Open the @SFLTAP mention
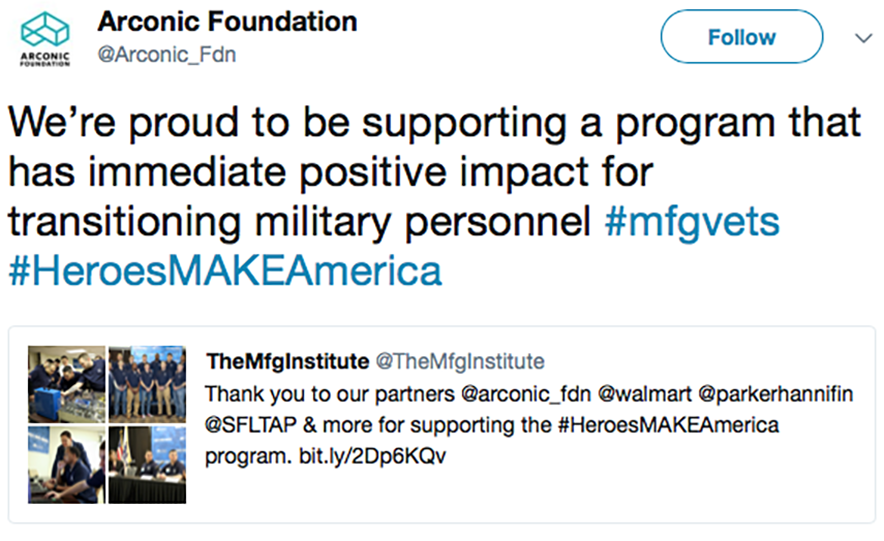884x541 pixels. click(250, 425)
